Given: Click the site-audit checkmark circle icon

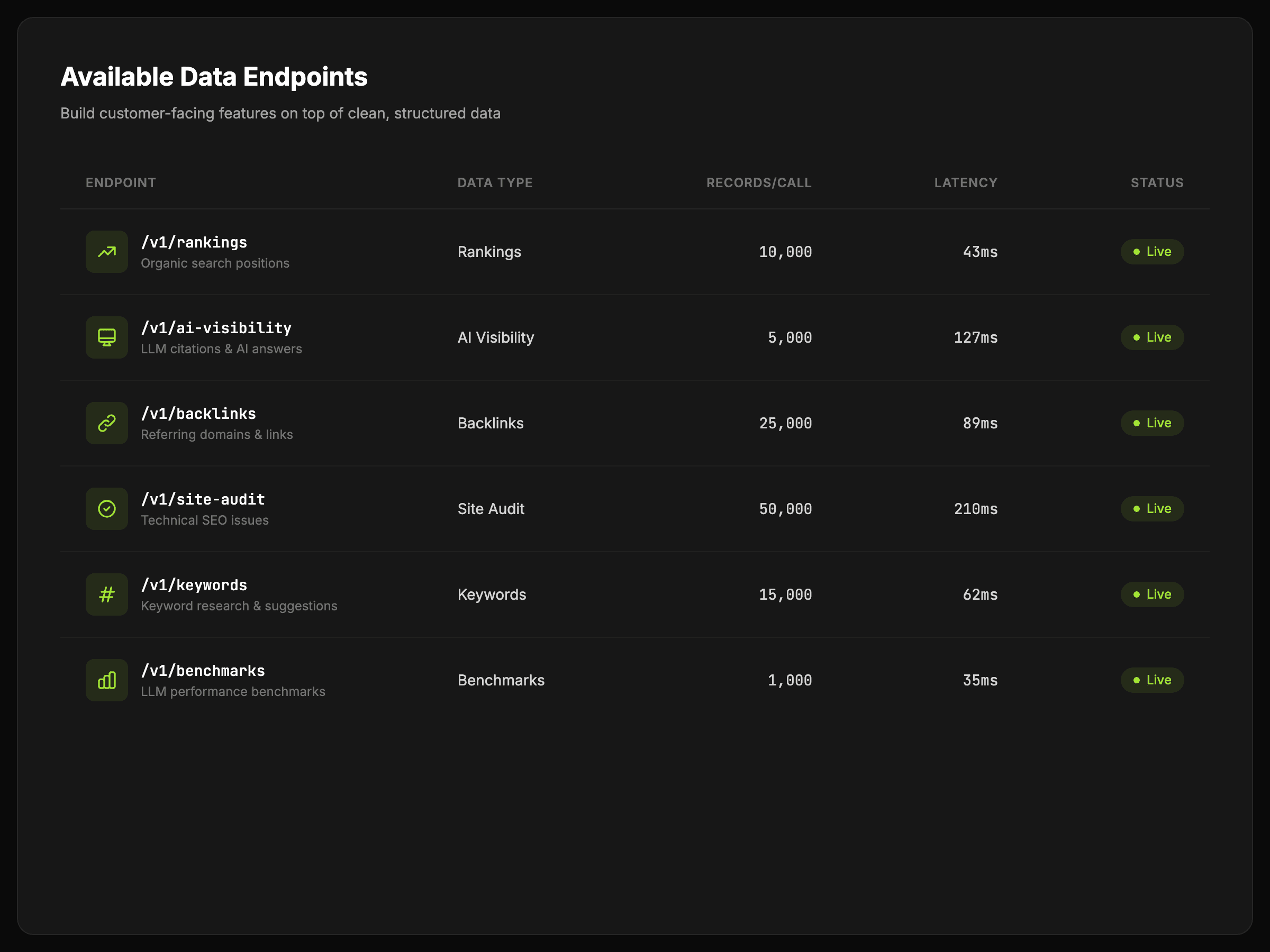Looking at the screenshot, I should pyautogui.click(x=107, y=509).
